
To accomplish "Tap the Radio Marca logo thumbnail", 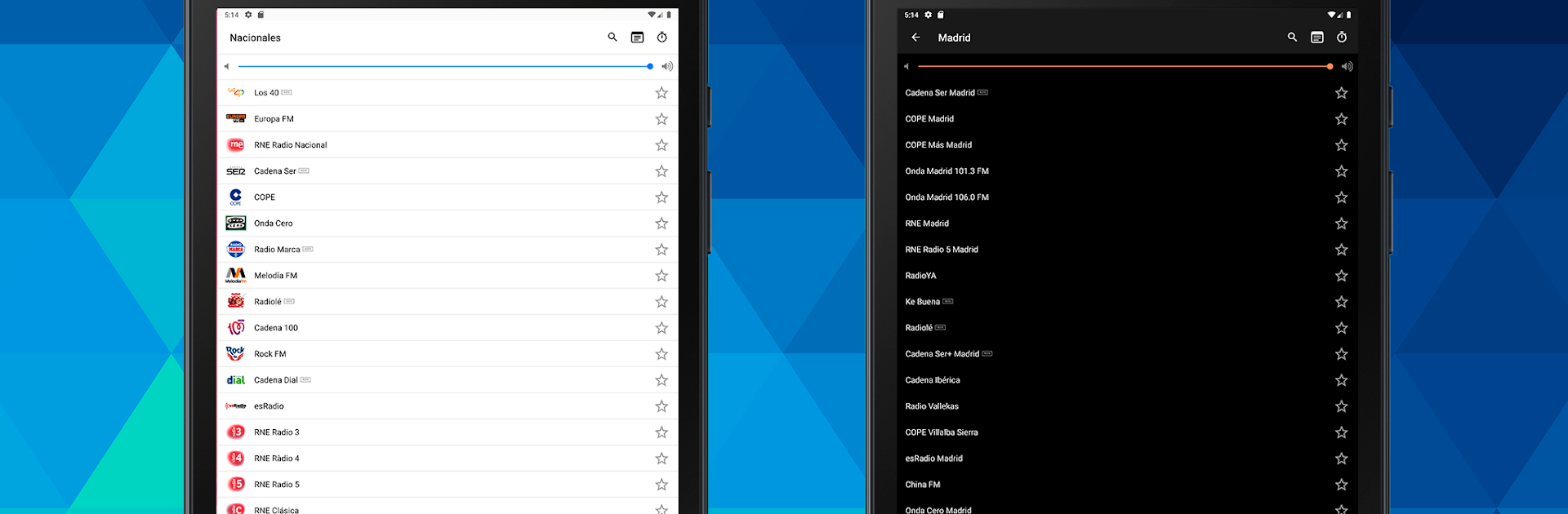I will click(236, 250).
